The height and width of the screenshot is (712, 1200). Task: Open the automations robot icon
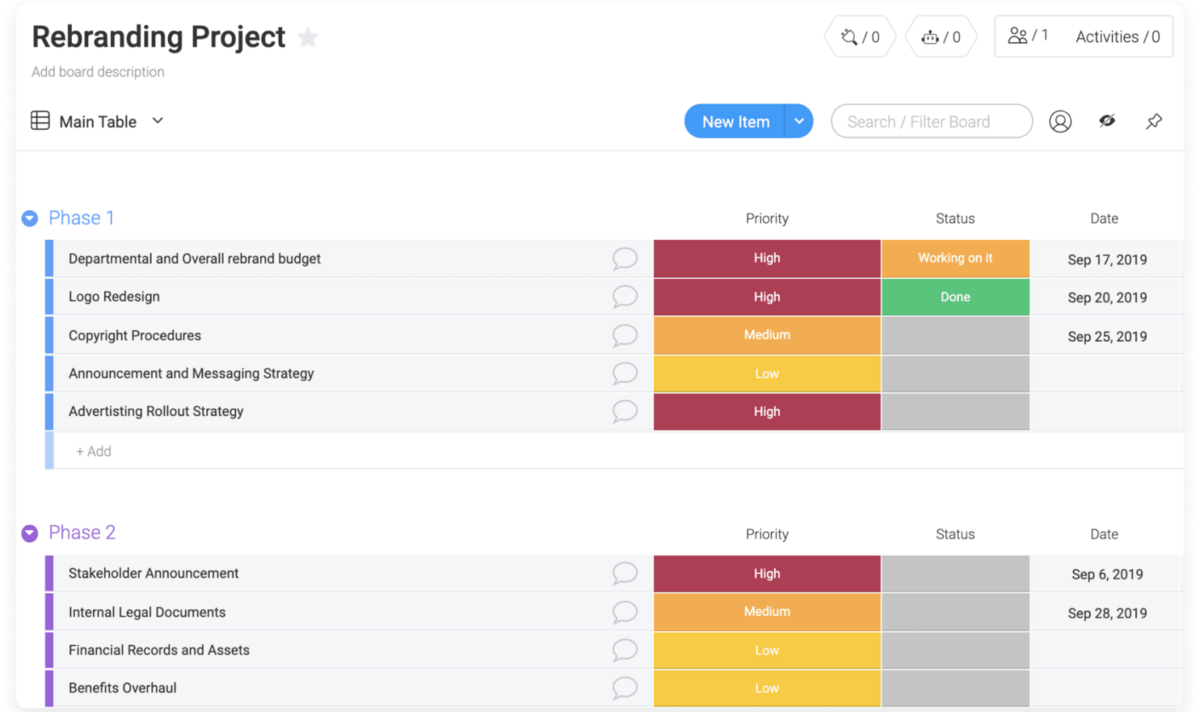941,37
